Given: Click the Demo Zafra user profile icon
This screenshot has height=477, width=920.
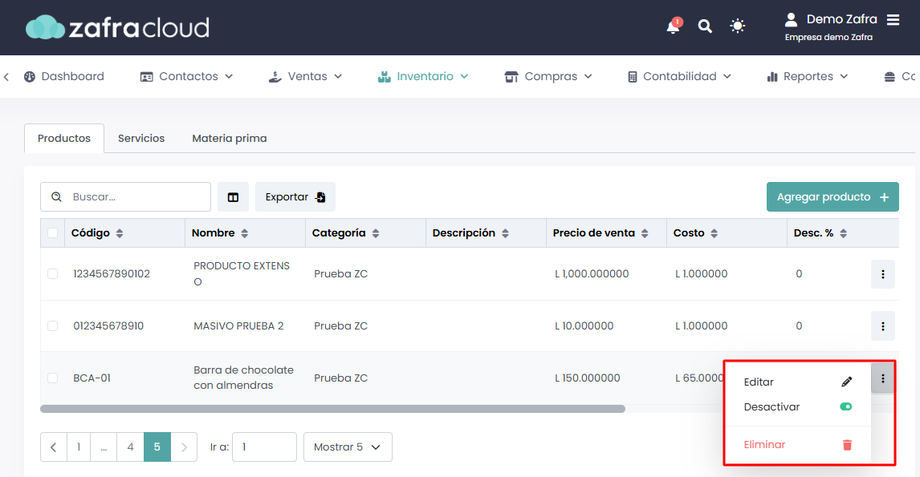Looking at the screenshot, I should tap(791, 20).
